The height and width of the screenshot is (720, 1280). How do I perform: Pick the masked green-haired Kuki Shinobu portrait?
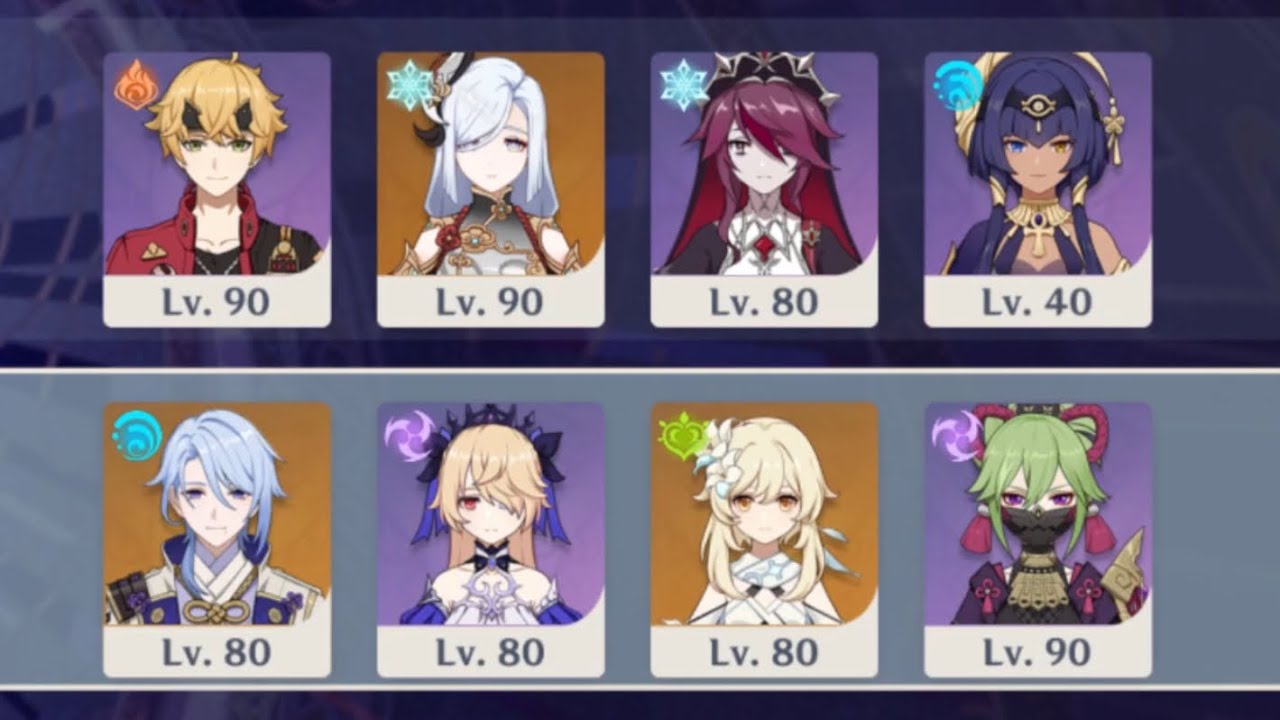pyautogui.click(x=1038, y=514)
